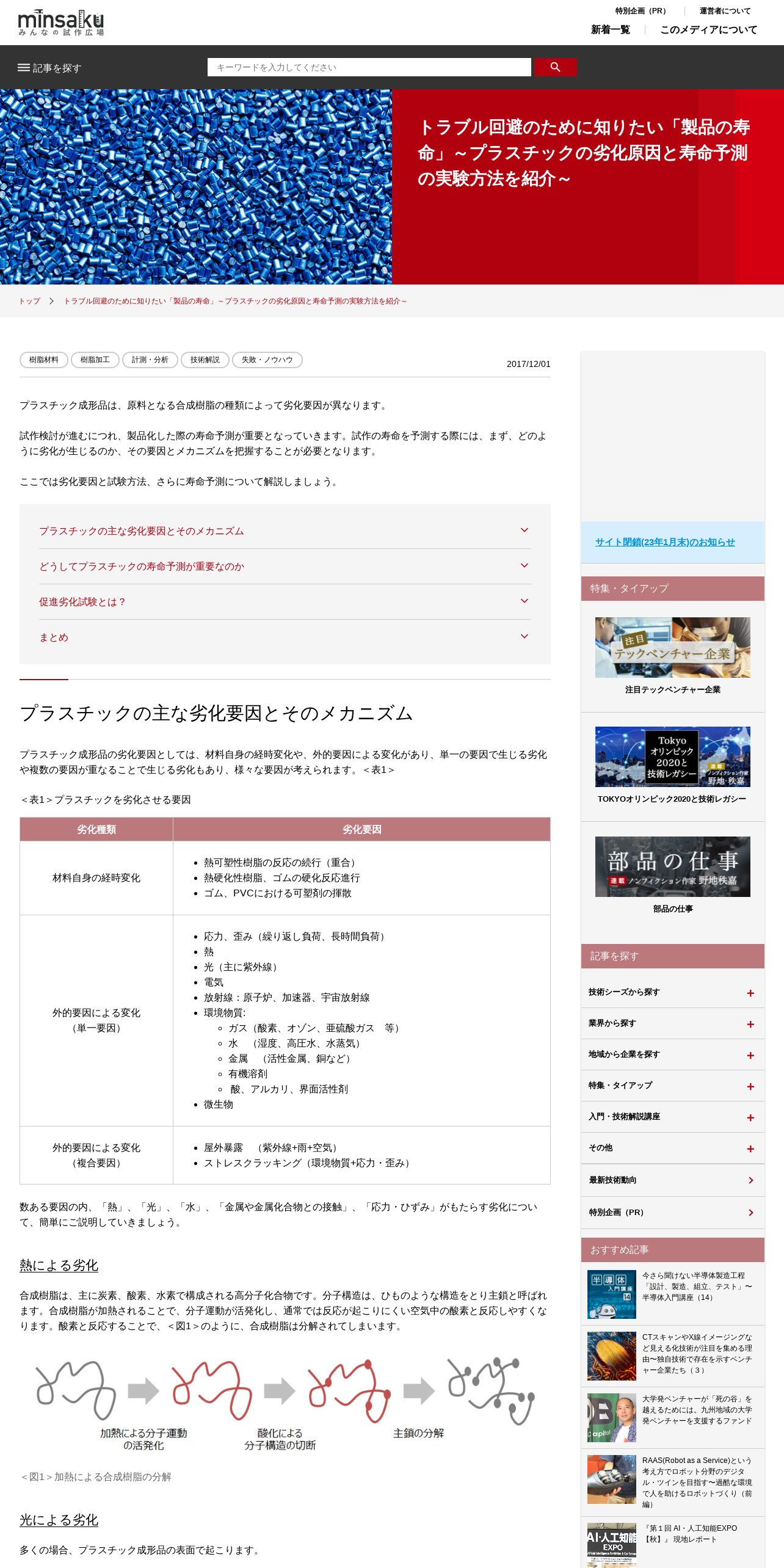Viewport: 784px width, 1568px height.
Task: Open 部品の仕事 banner image
Action: [x=673, y=866]
